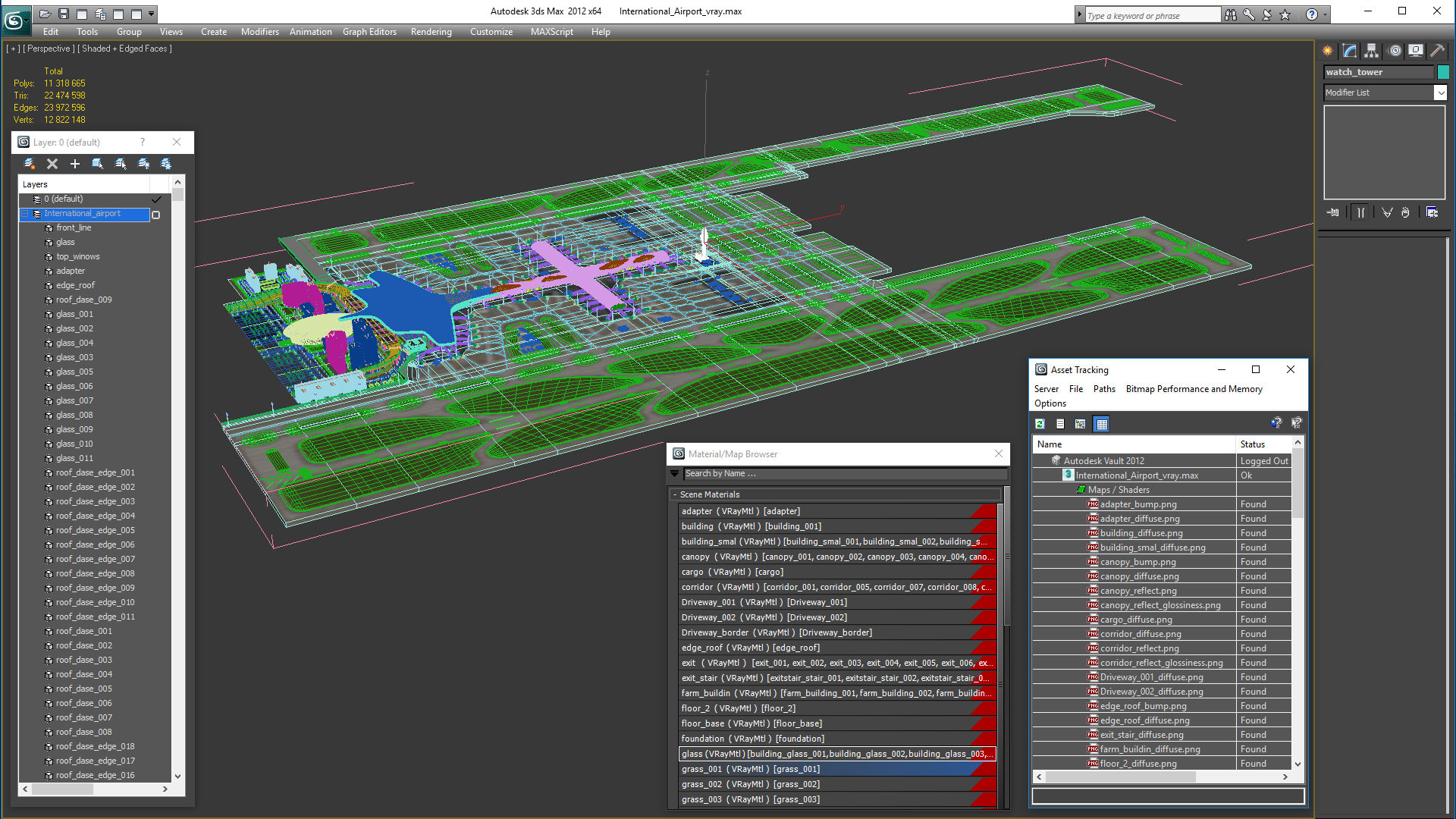Click Create New Layer icon in Layer panel
The image size is (1456, 819).
click(29, 164)
